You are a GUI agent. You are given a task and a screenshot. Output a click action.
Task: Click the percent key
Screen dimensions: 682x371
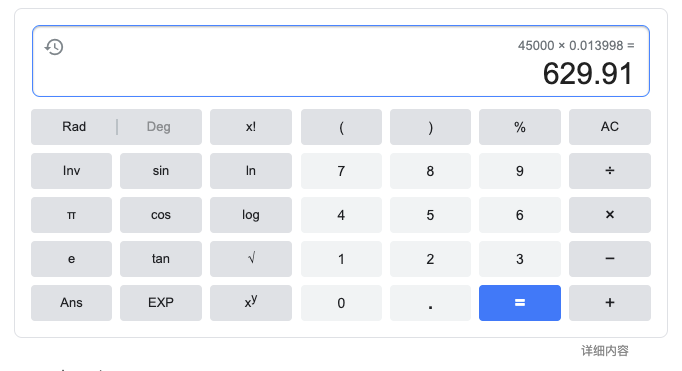520,127
